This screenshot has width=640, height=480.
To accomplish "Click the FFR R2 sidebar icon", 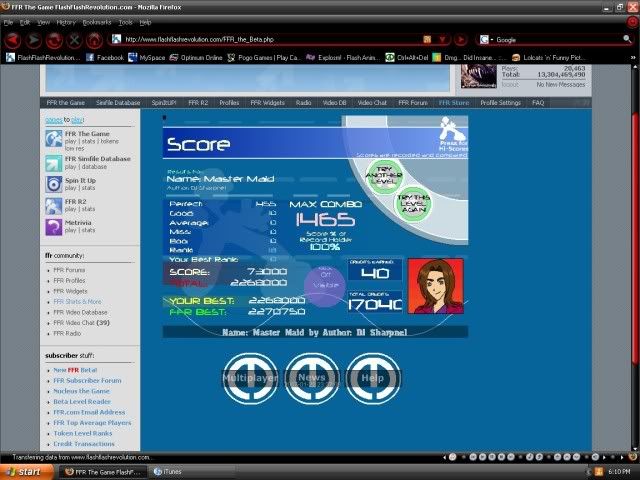I will [53, 206].
